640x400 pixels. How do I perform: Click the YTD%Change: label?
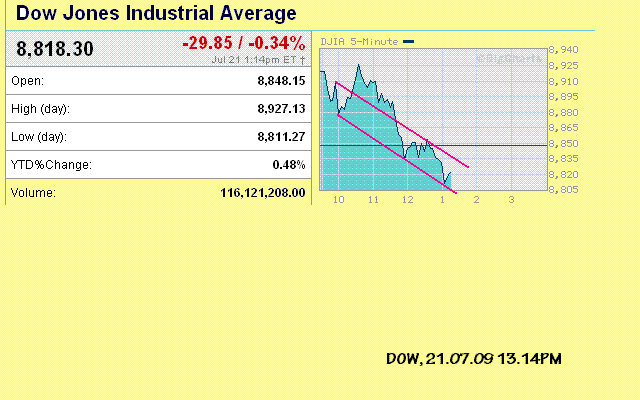[51, 165]
